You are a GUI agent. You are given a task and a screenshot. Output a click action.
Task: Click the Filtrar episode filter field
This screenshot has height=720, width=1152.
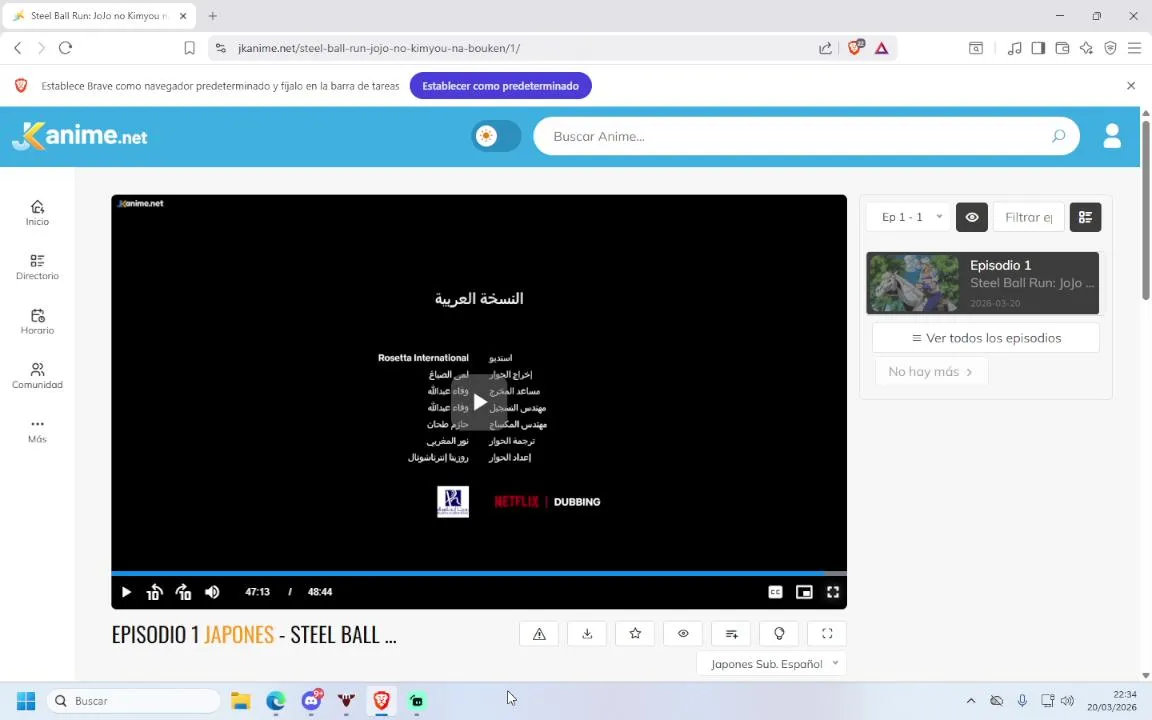click(1029, 217)
